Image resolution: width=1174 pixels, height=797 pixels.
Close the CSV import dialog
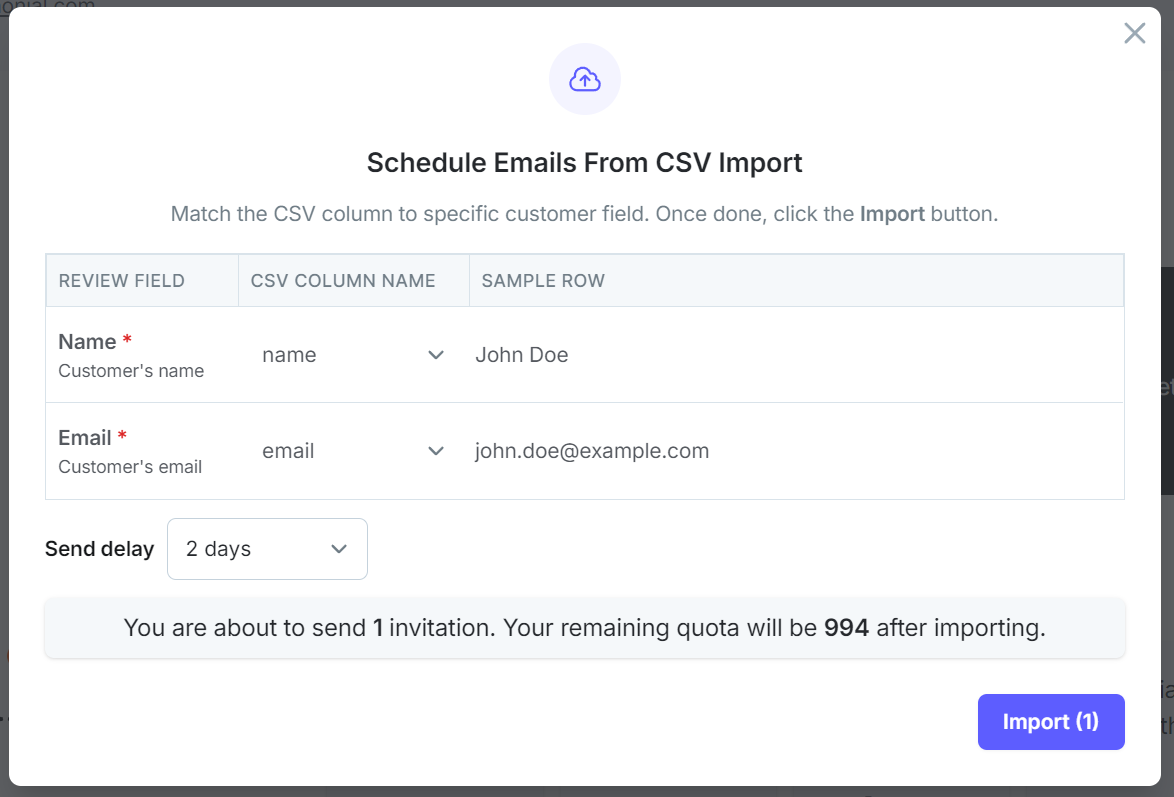click(1134, 33)
